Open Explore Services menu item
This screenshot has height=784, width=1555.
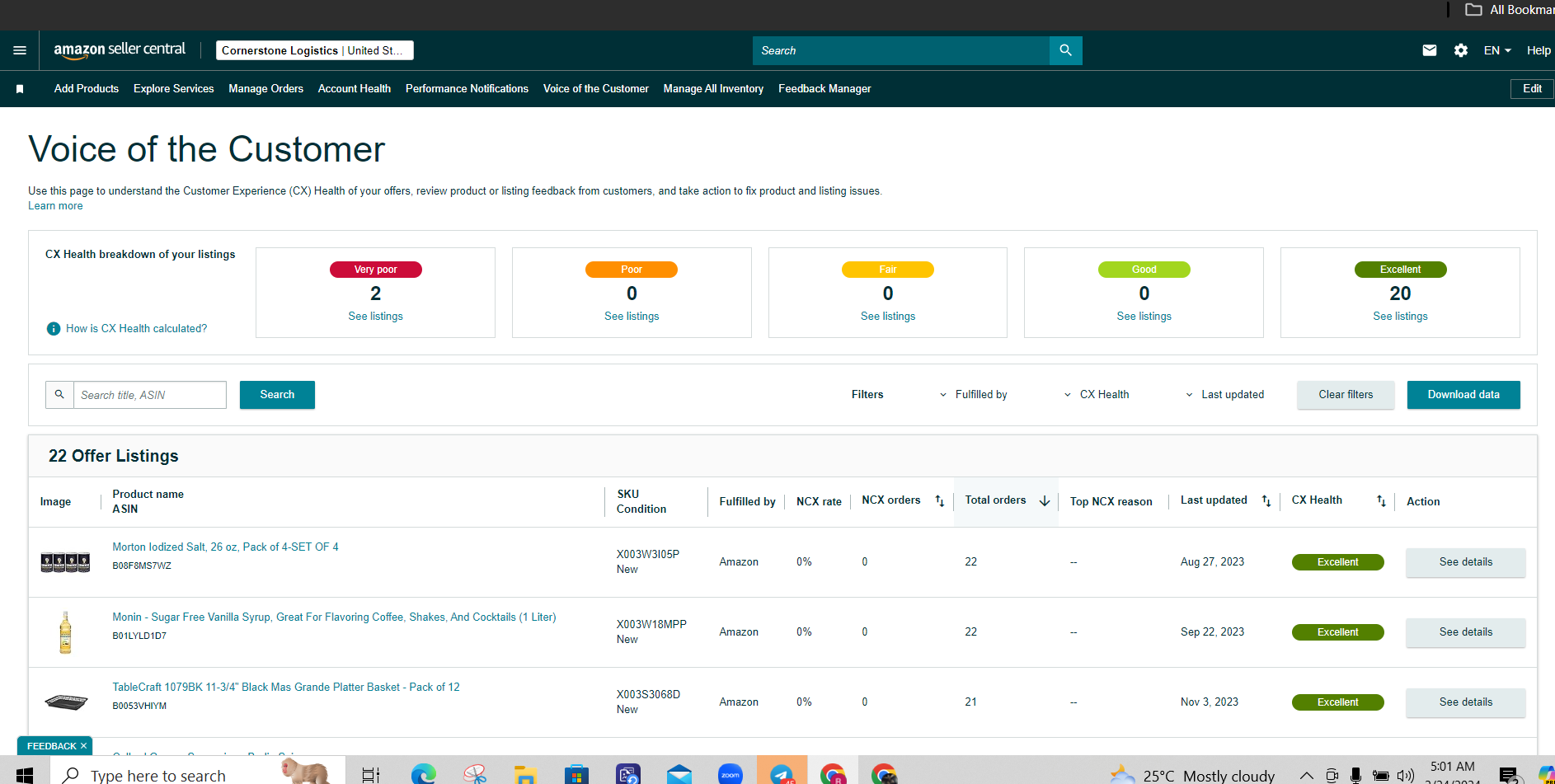(174, 89)
